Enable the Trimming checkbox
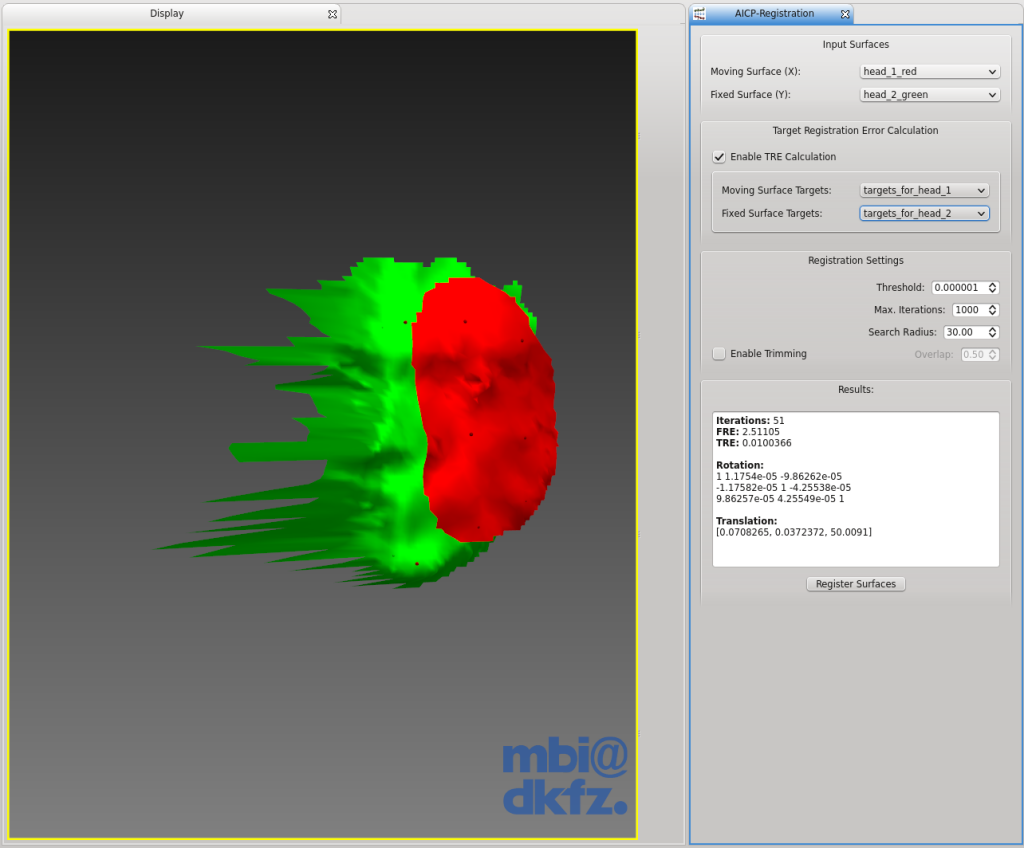The image size is (1024, 848). point(719,353)
